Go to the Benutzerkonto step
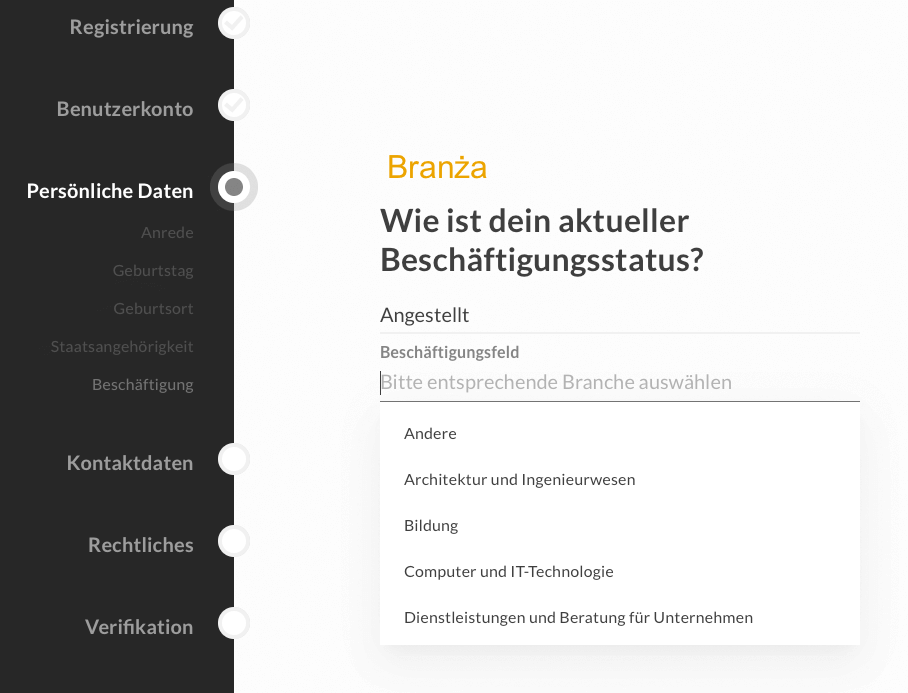This screenshot has width=908, height=693. 125,109
